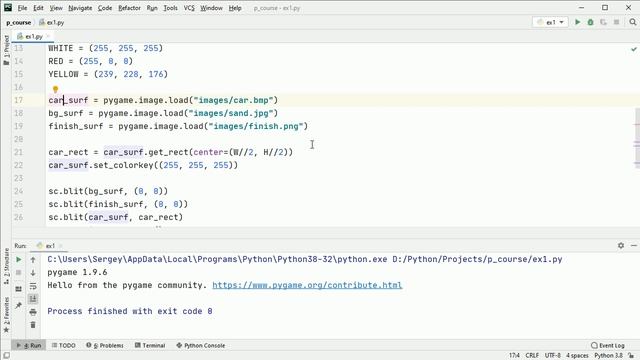The width and height of the screenshot is (640, 360).
Task: Jump down the stack trace arrow
Action: [33, 273]
